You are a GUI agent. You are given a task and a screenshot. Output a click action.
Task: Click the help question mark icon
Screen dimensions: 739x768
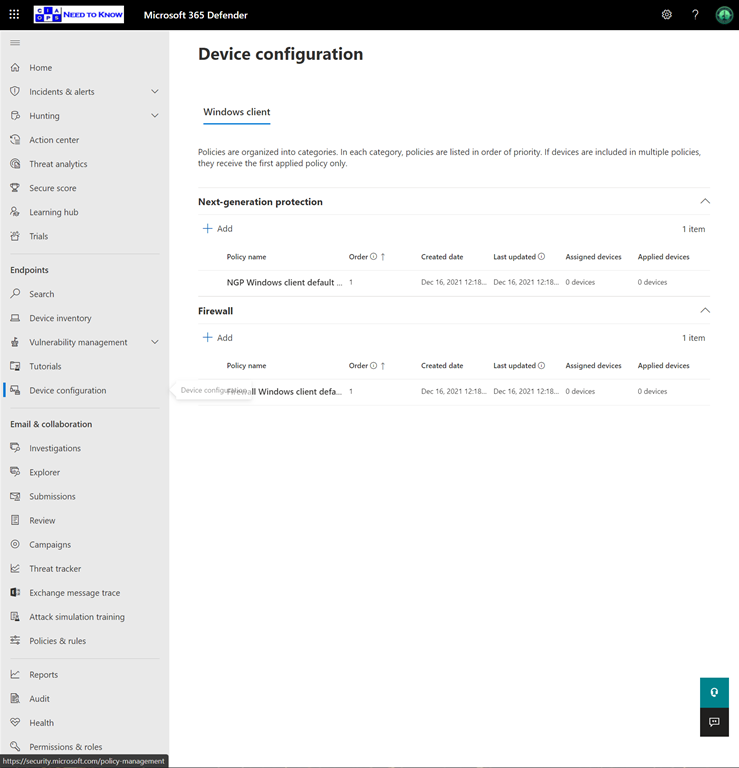[x=695, y=15]
